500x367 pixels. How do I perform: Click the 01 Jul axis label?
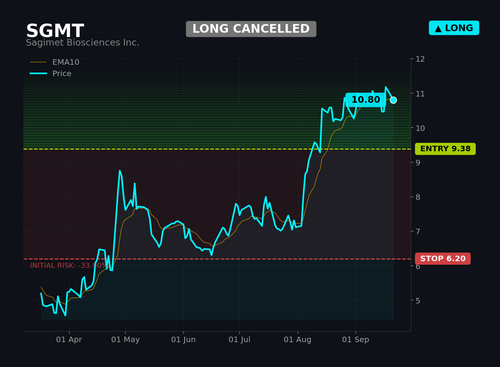[239, 340]
